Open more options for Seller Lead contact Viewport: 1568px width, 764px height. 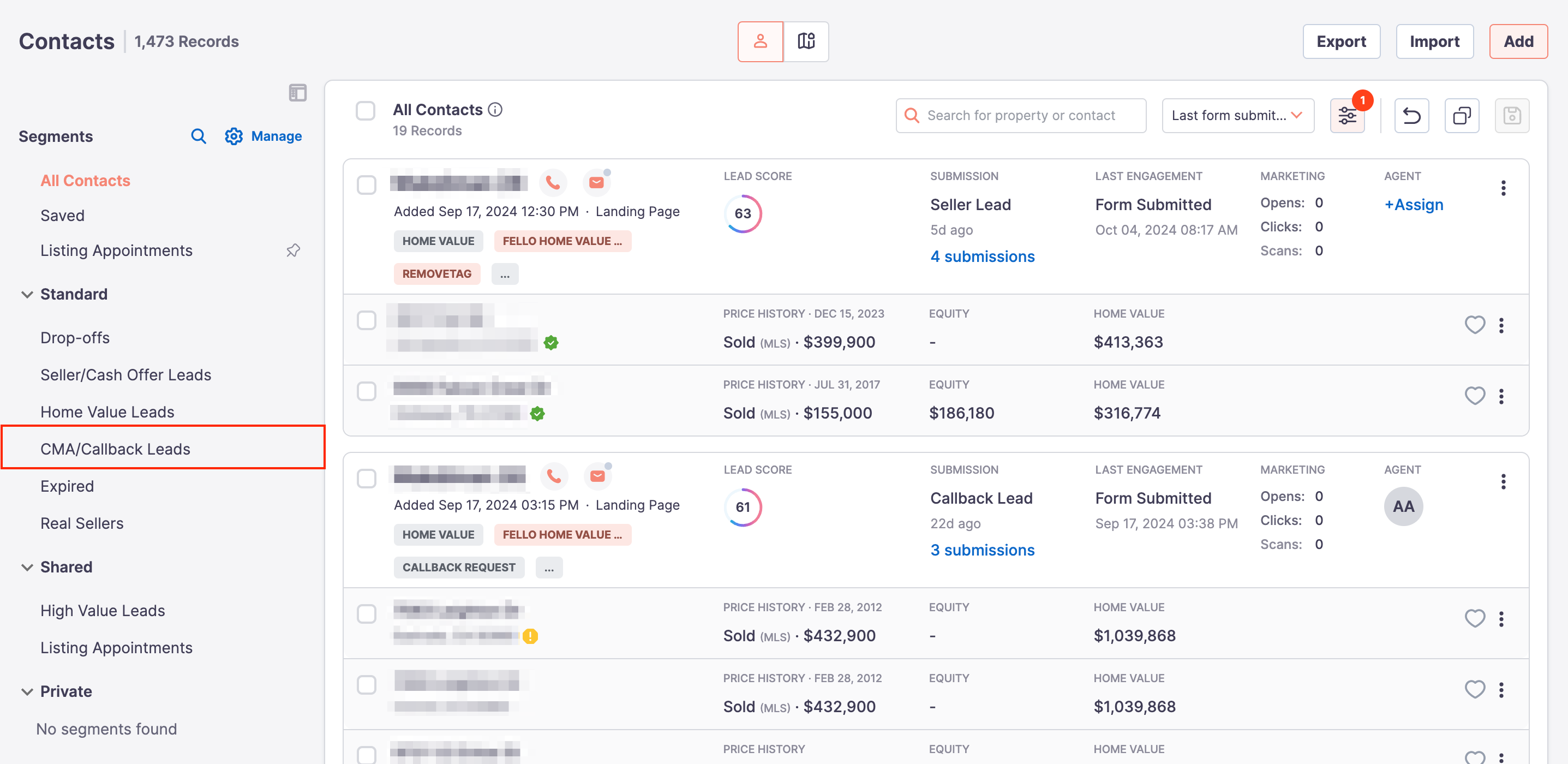click(1503, 188)
